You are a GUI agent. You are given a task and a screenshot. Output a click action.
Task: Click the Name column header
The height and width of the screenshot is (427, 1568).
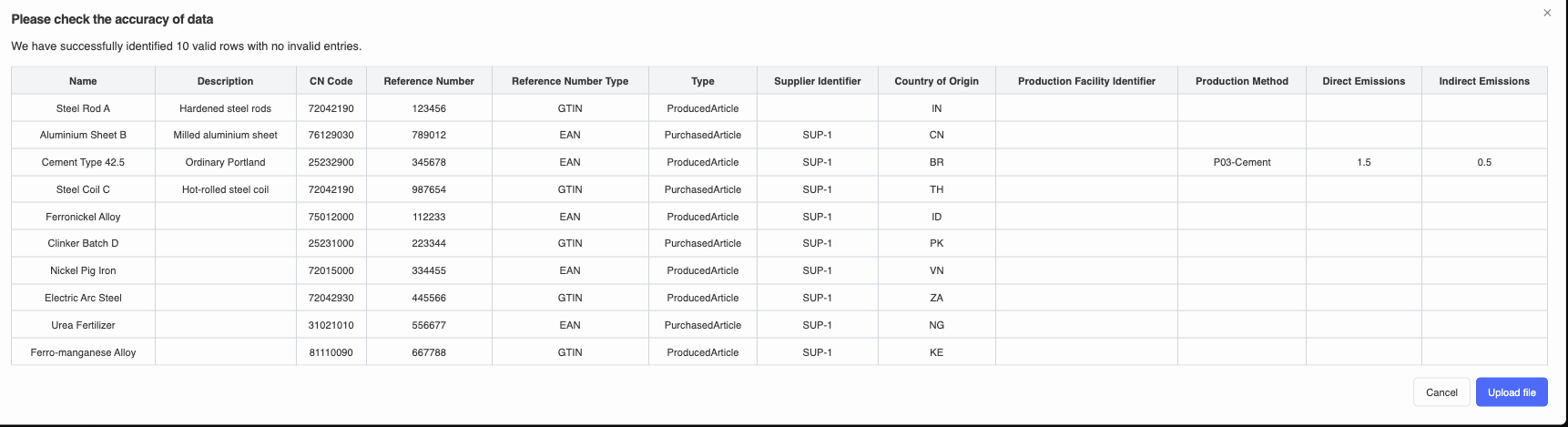pyautogui.click(x=83, y=81)
